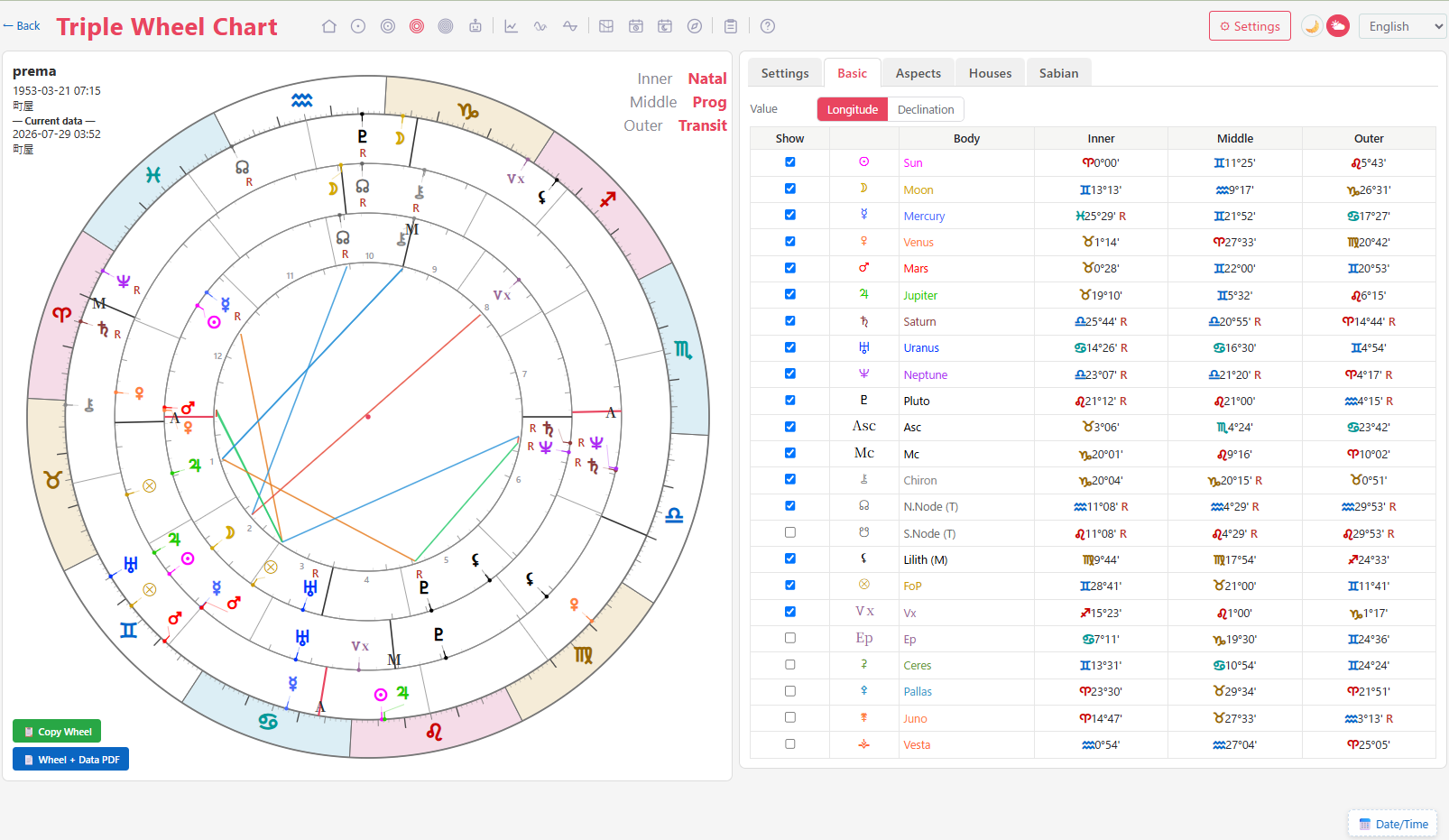1449x840 pixels.
Task: Click the Jupiter symbol in the table
Action: click(863, 294)
